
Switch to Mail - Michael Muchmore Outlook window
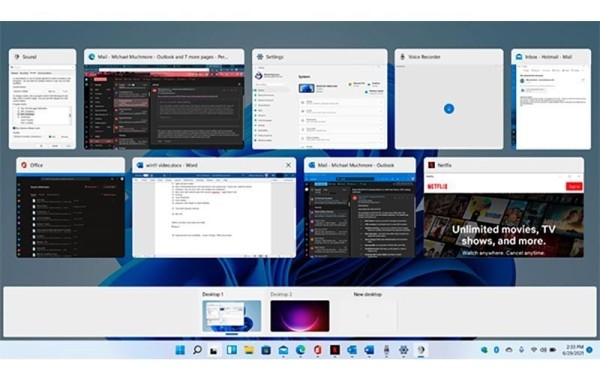360,207
